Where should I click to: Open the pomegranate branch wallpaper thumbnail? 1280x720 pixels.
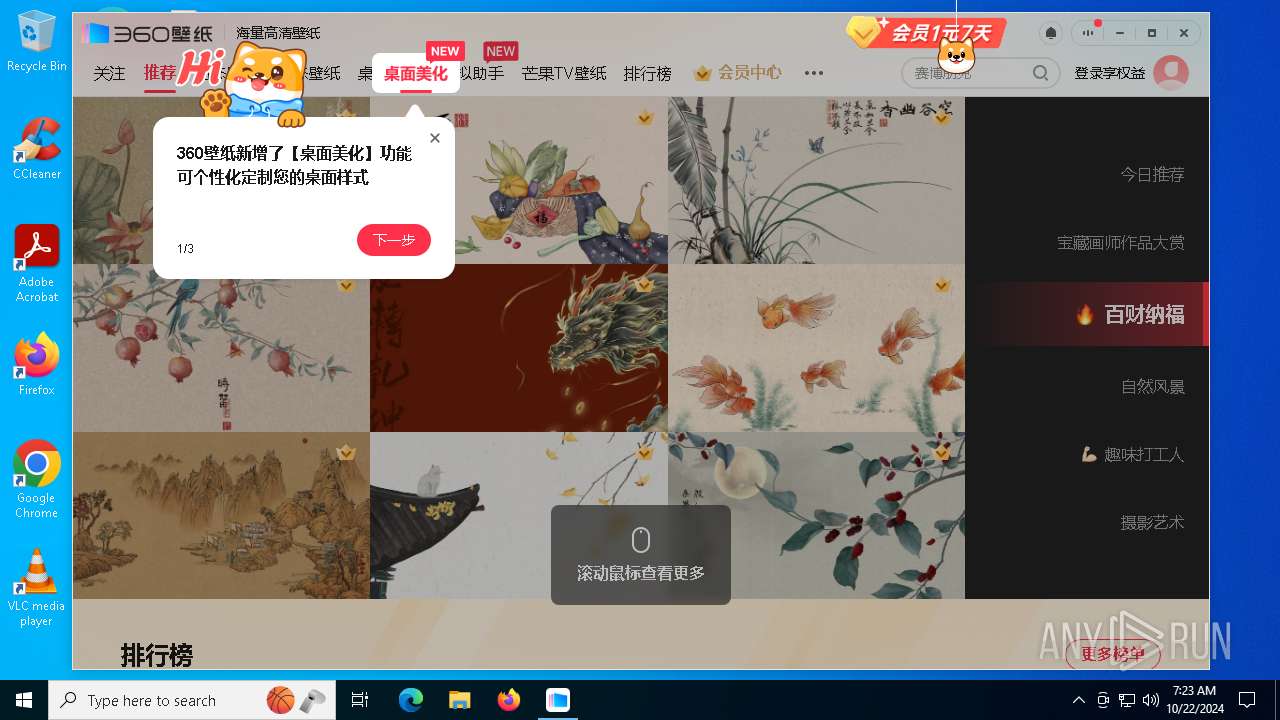221,348
